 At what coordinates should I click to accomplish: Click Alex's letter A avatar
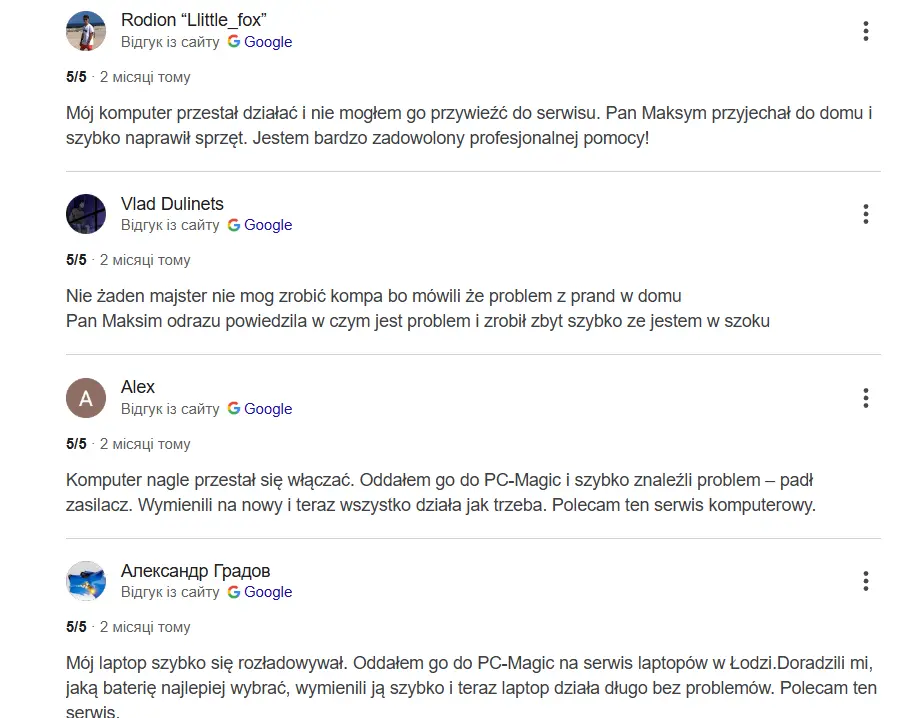[x=86, y=398]
